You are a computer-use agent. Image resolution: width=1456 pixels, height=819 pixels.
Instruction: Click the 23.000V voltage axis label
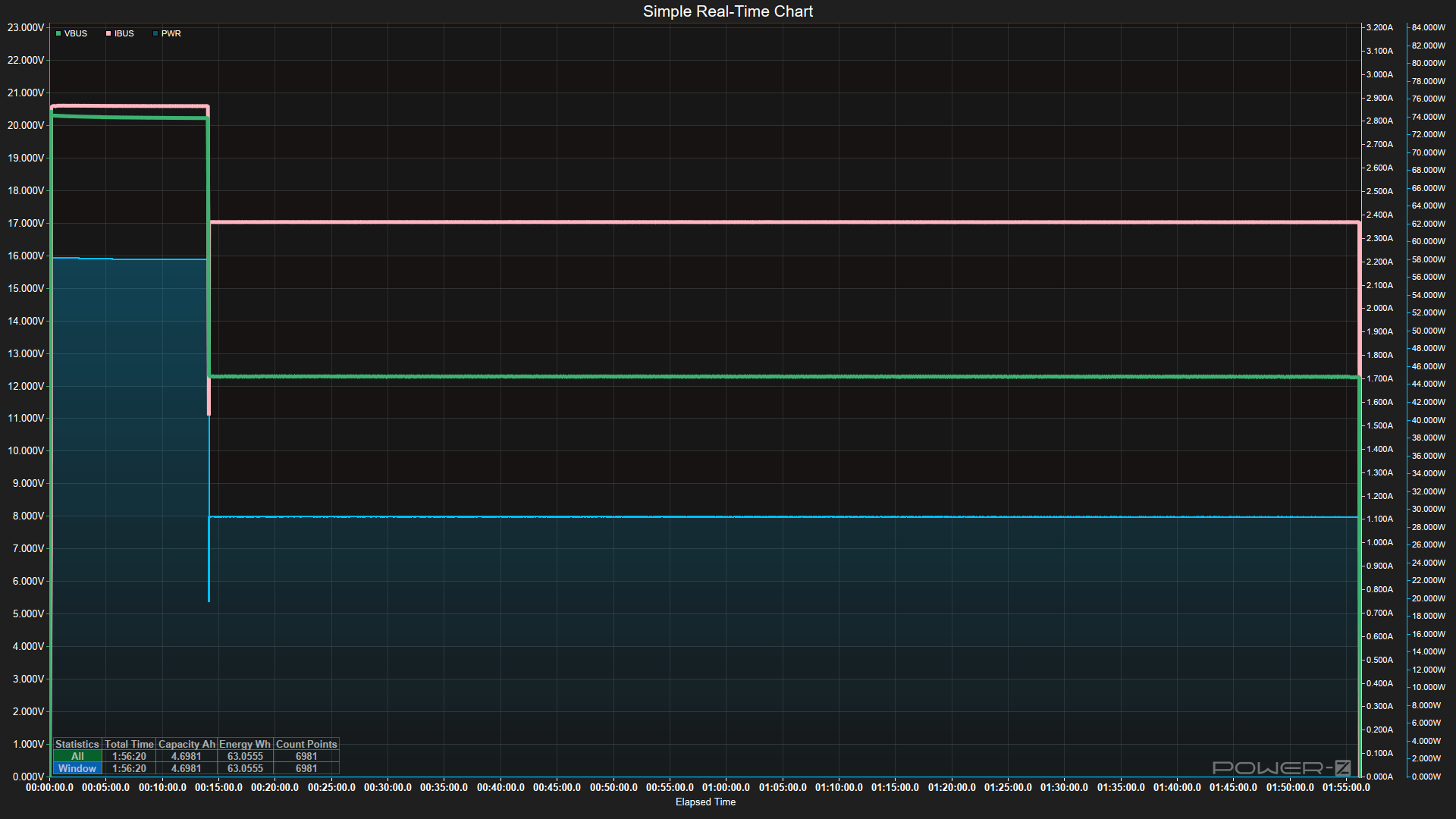pos(26,27)
